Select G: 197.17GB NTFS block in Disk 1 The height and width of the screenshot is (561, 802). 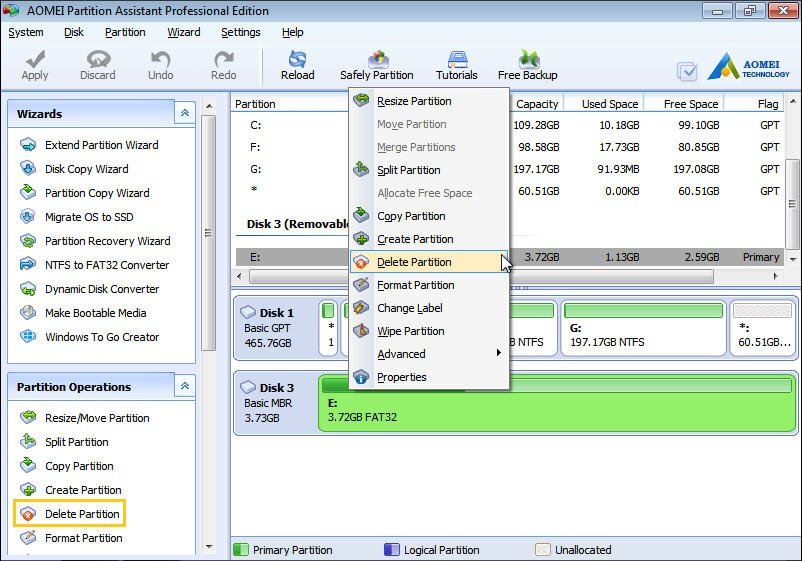coord(643,328)
